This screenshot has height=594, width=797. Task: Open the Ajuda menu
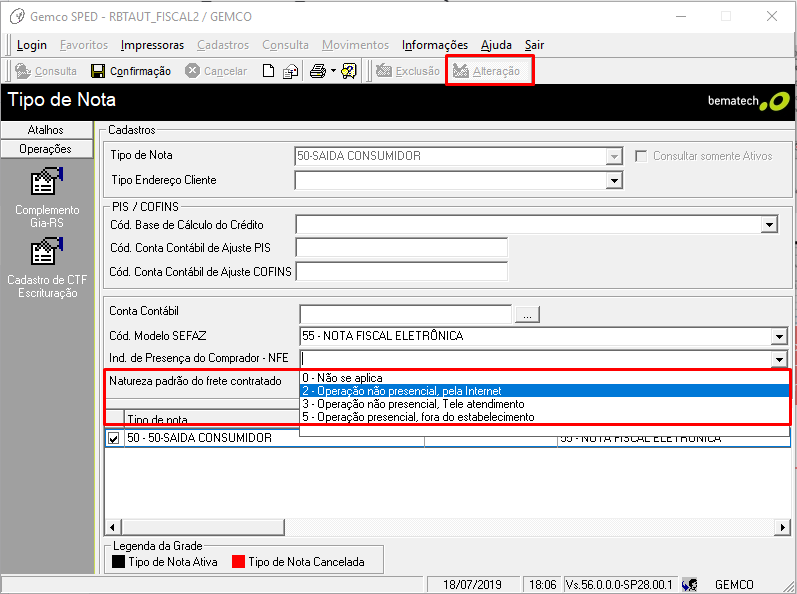(x=496, y=45)
